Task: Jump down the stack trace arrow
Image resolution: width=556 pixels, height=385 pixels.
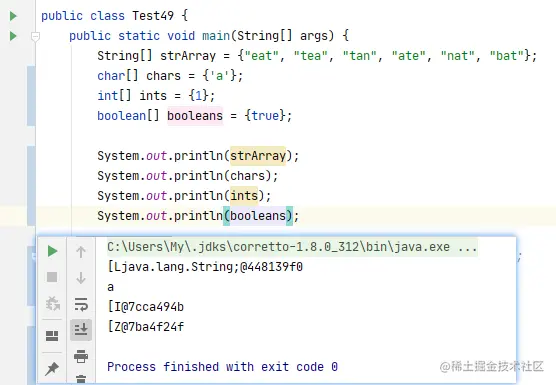Action: point(81,278)
